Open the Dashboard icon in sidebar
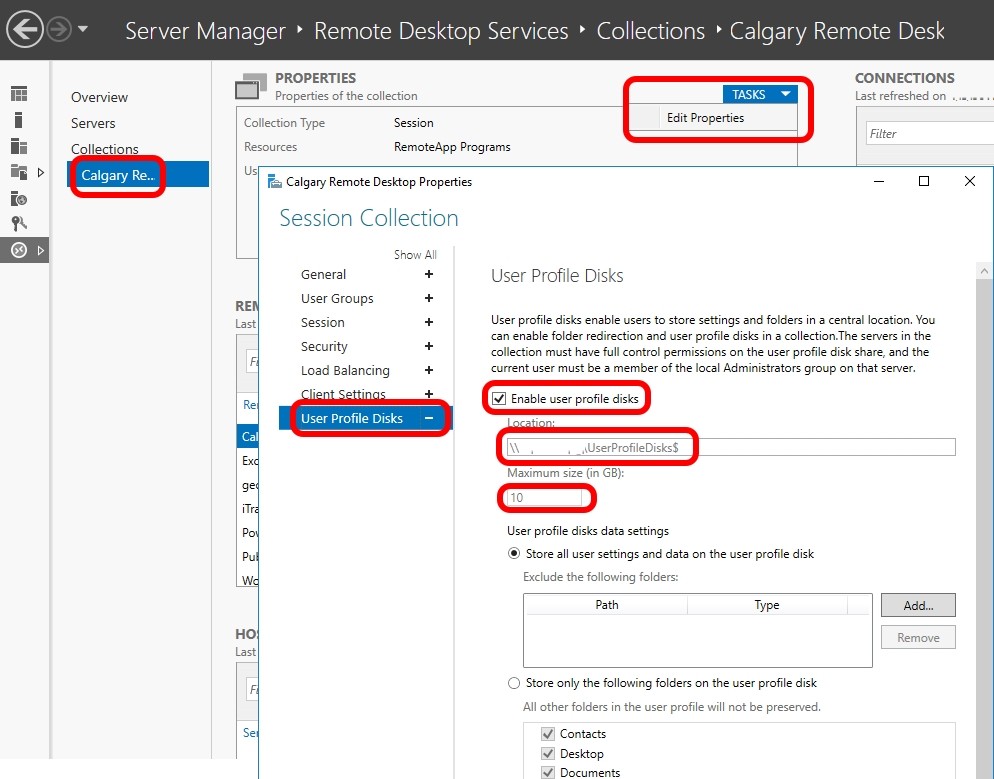This screenshot has height=779, width=994. 19,94
